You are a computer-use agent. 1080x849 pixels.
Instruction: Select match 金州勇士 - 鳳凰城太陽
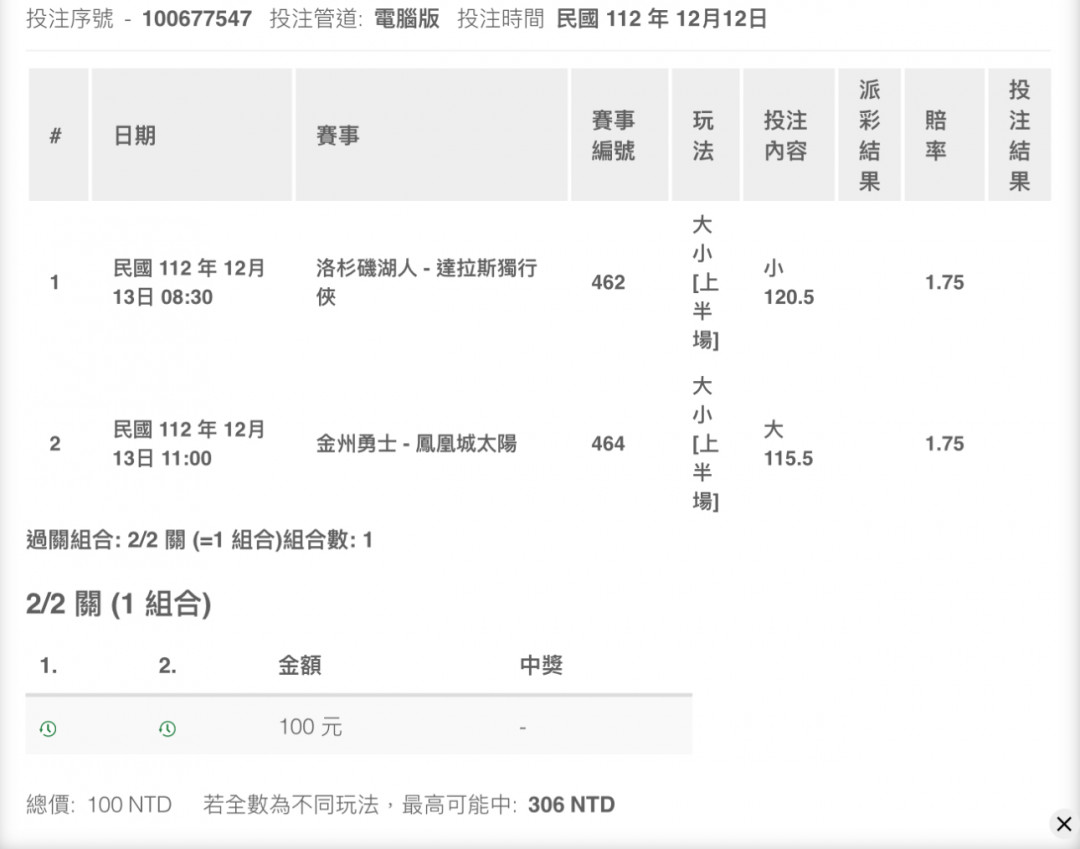coord(416,443)
